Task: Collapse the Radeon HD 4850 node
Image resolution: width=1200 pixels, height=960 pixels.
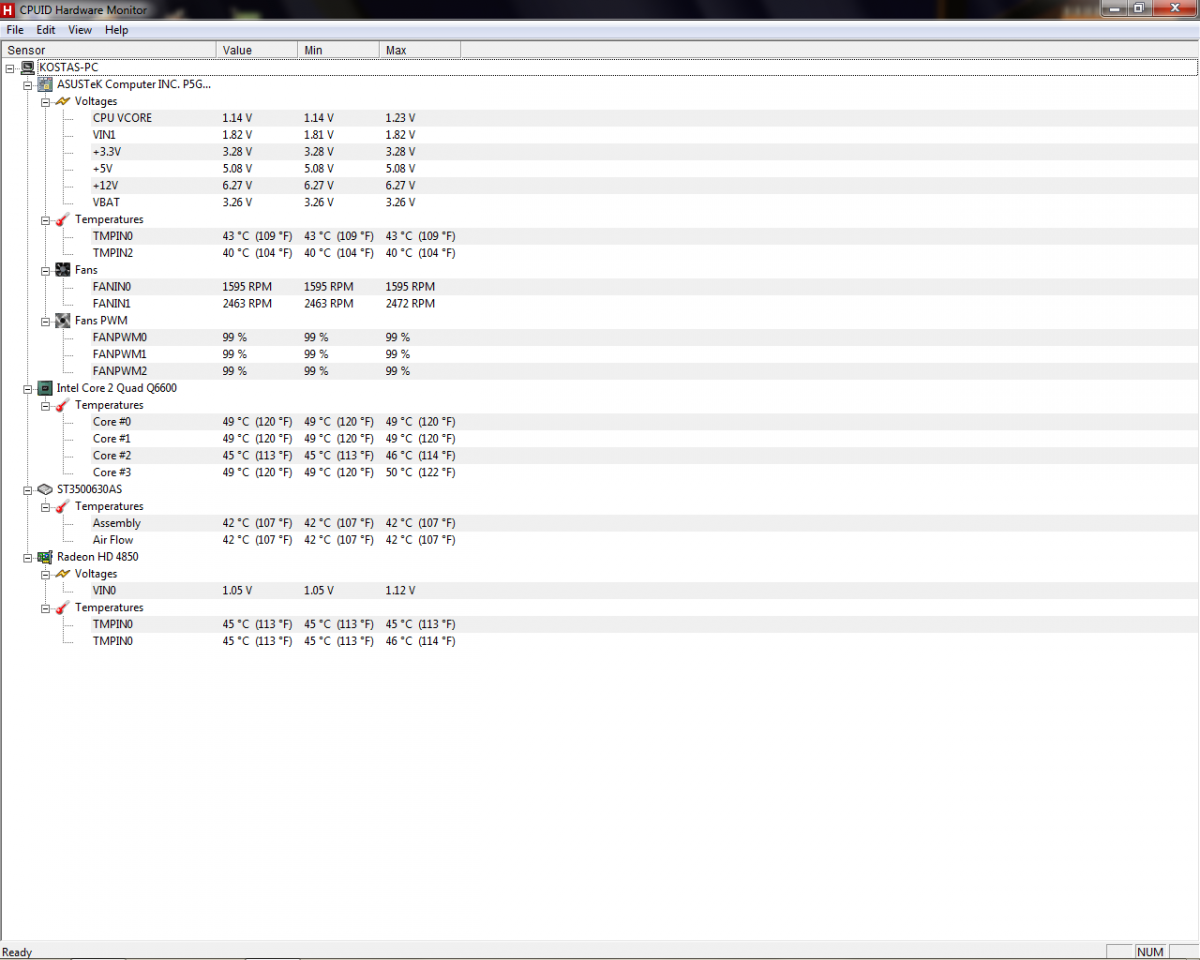Action: tap(28, 557)
